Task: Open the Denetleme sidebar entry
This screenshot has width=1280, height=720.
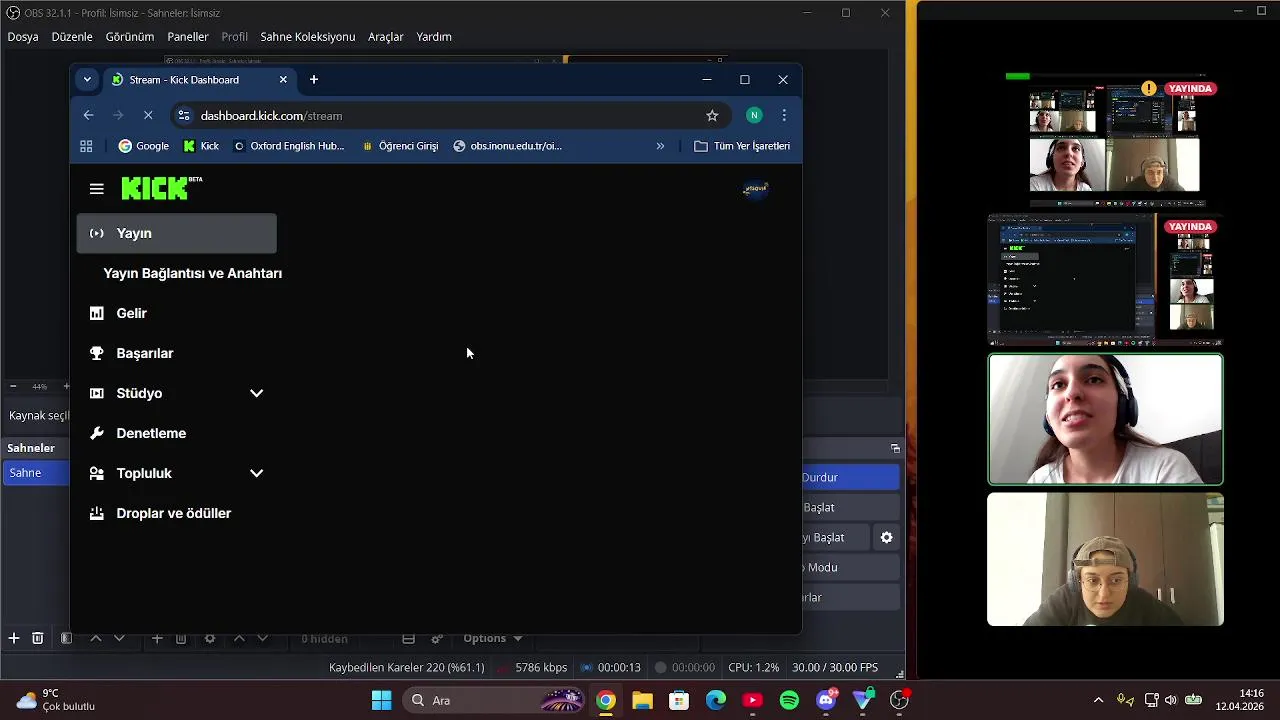Action: point(151,433)
